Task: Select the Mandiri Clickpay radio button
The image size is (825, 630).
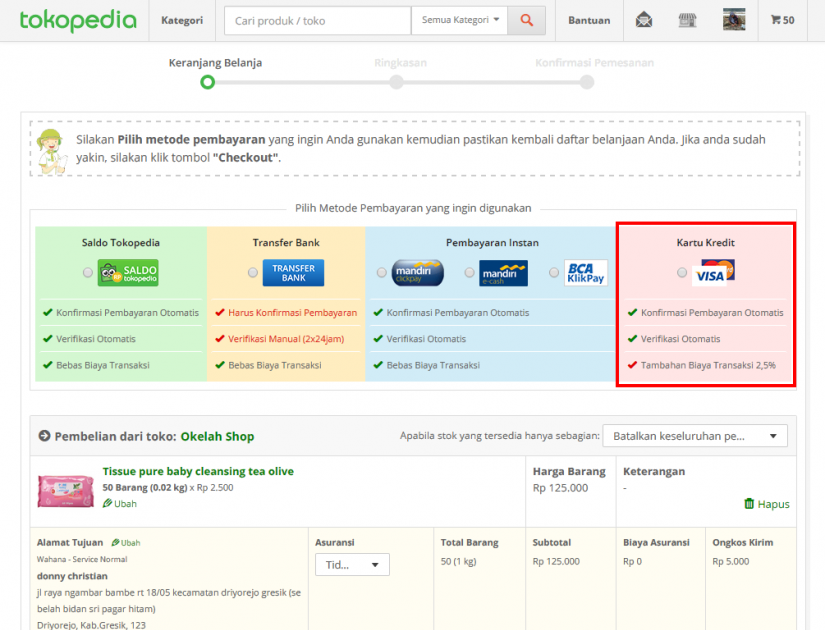Action: pos(382,272)
